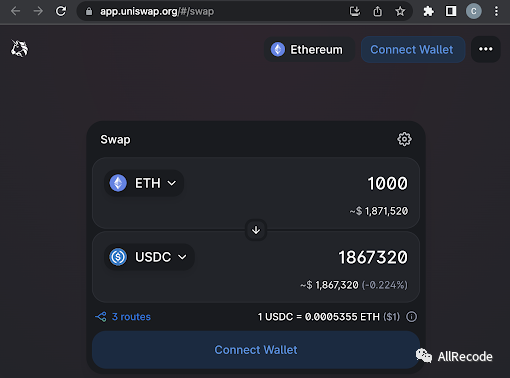
Task: Show rate info circle icon
Action: pos(411,317)
